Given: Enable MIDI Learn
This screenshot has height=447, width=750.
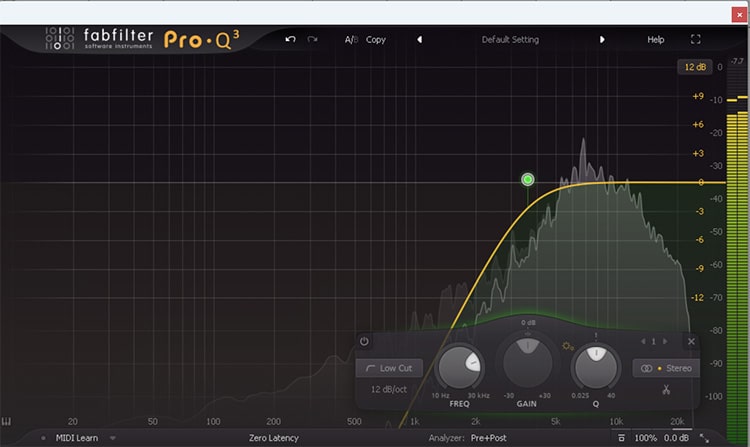Looking at the screenshot, I should [77, 438].
